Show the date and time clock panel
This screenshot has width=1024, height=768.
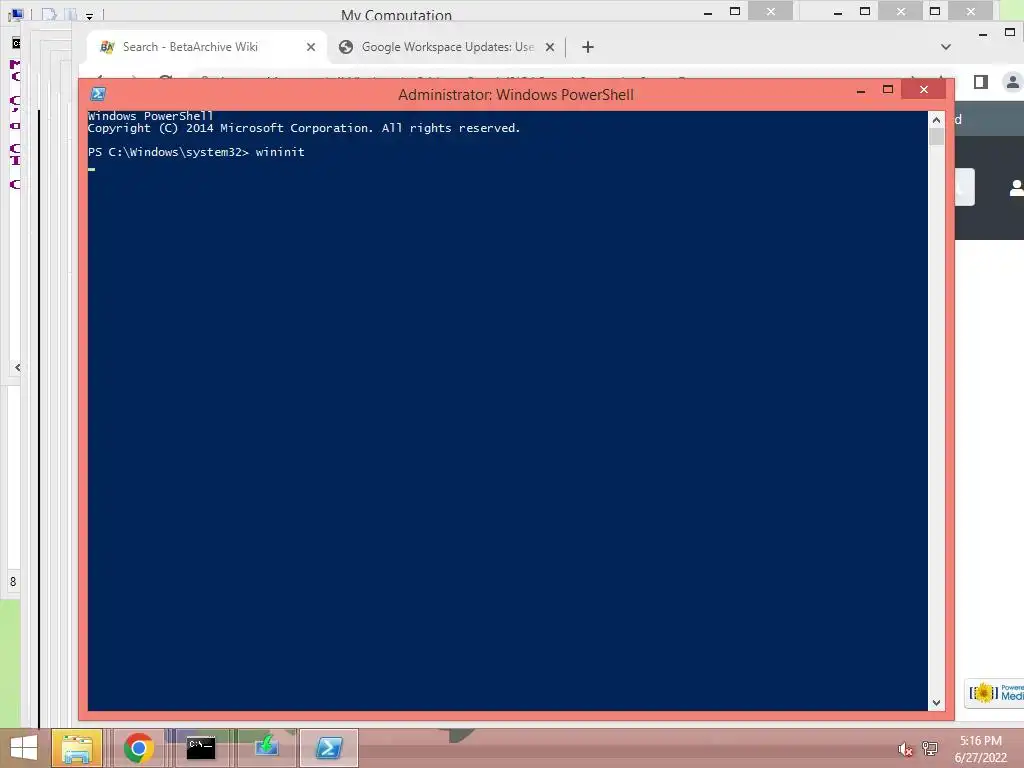click(x=980, y=749)
